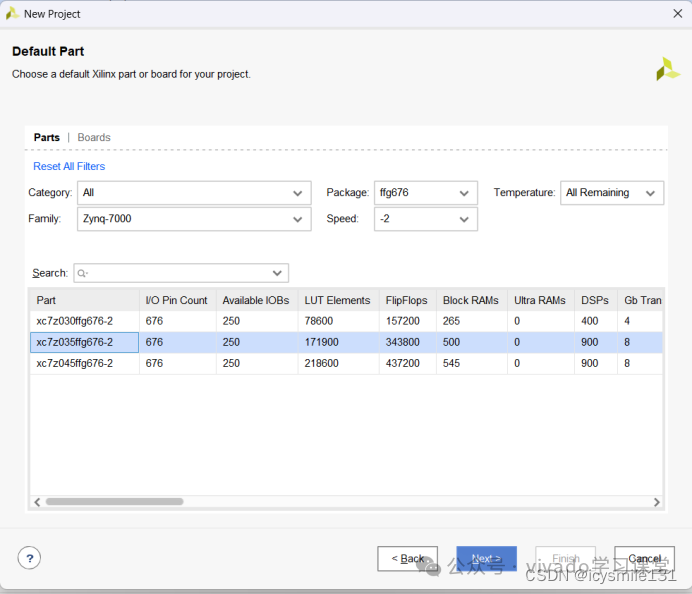Select the Parts tab
The height and width of the screenshot is (594, 692).
[x=46, y=137]
